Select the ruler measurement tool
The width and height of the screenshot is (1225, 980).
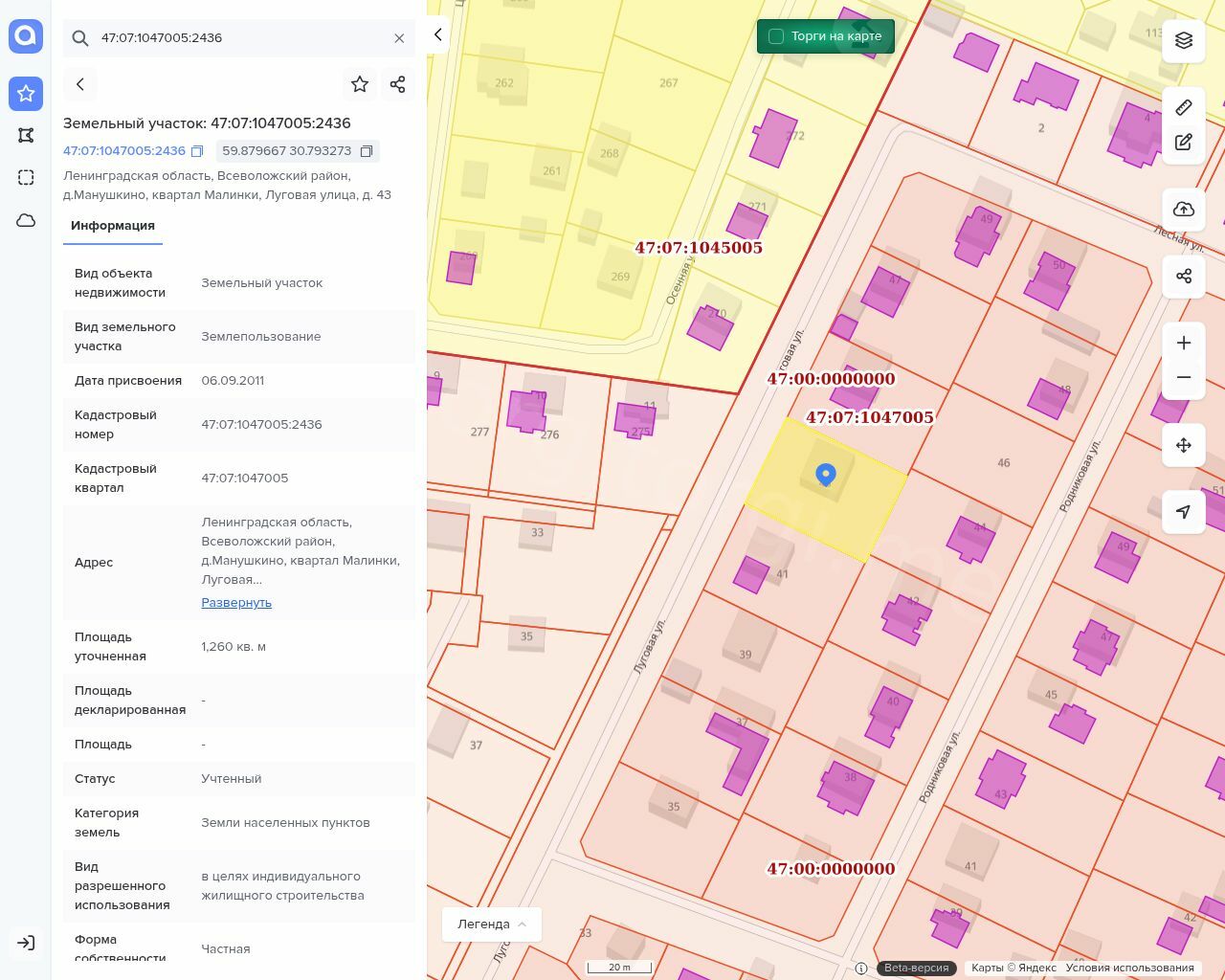(1184, 107)
